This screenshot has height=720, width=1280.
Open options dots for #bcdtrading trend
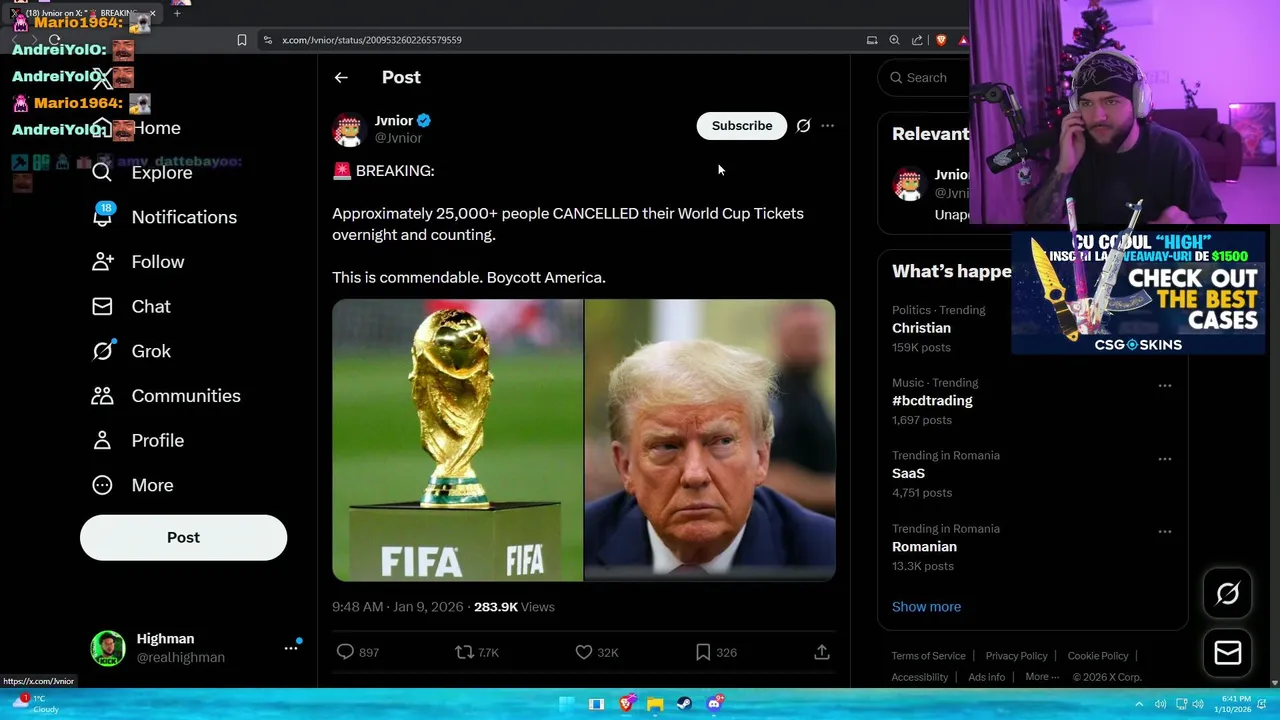tap(1165, 386)
